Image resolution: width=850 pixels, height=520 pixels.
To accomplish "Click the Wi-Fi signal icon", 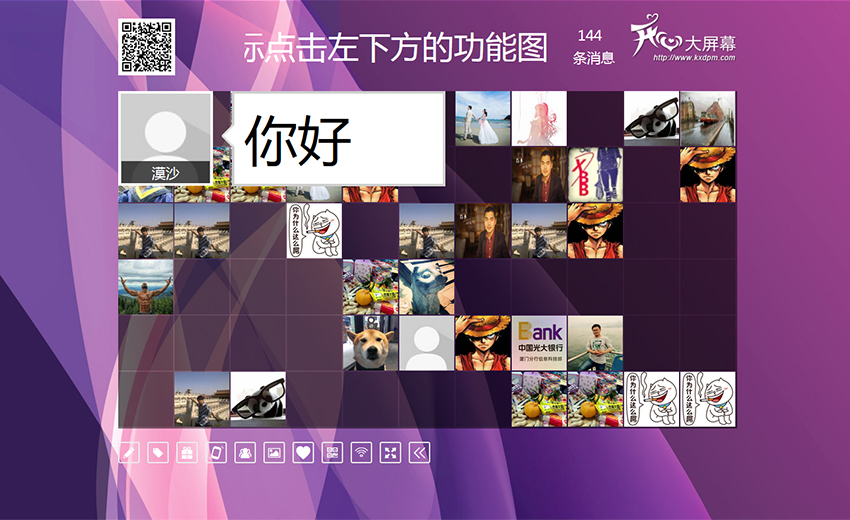I will pyautogui.click(x=361, y=453).
